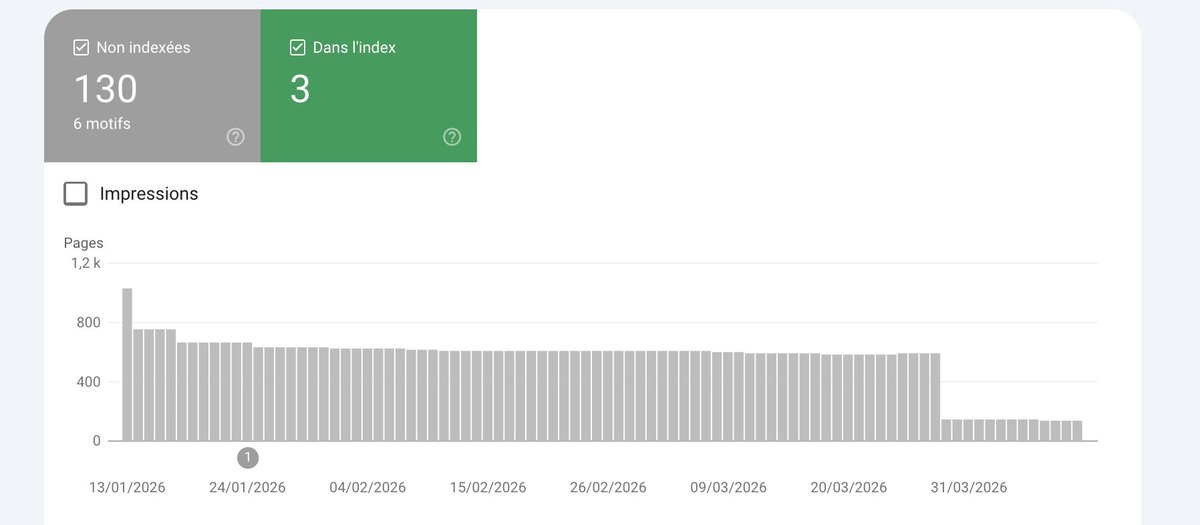Click the Impressions label text
This screenshot has width=1200, height=525.
point(149,194)
